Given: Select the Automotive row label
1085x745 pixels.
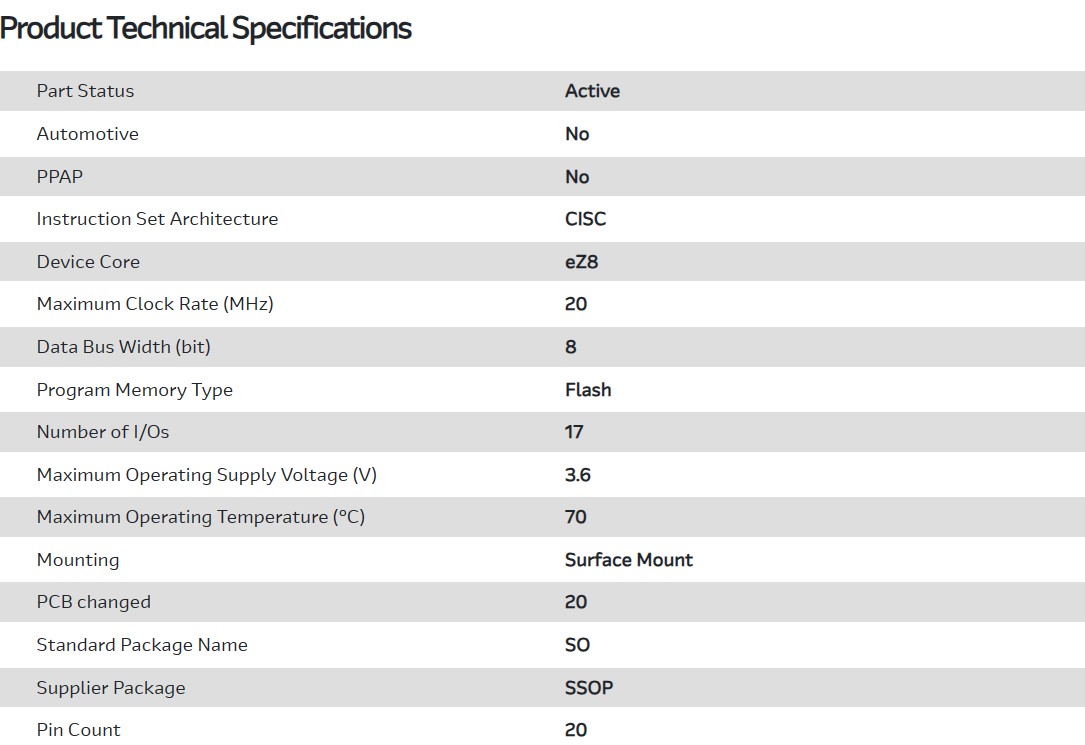Looking at the screenshot, I should pos(87,134).
